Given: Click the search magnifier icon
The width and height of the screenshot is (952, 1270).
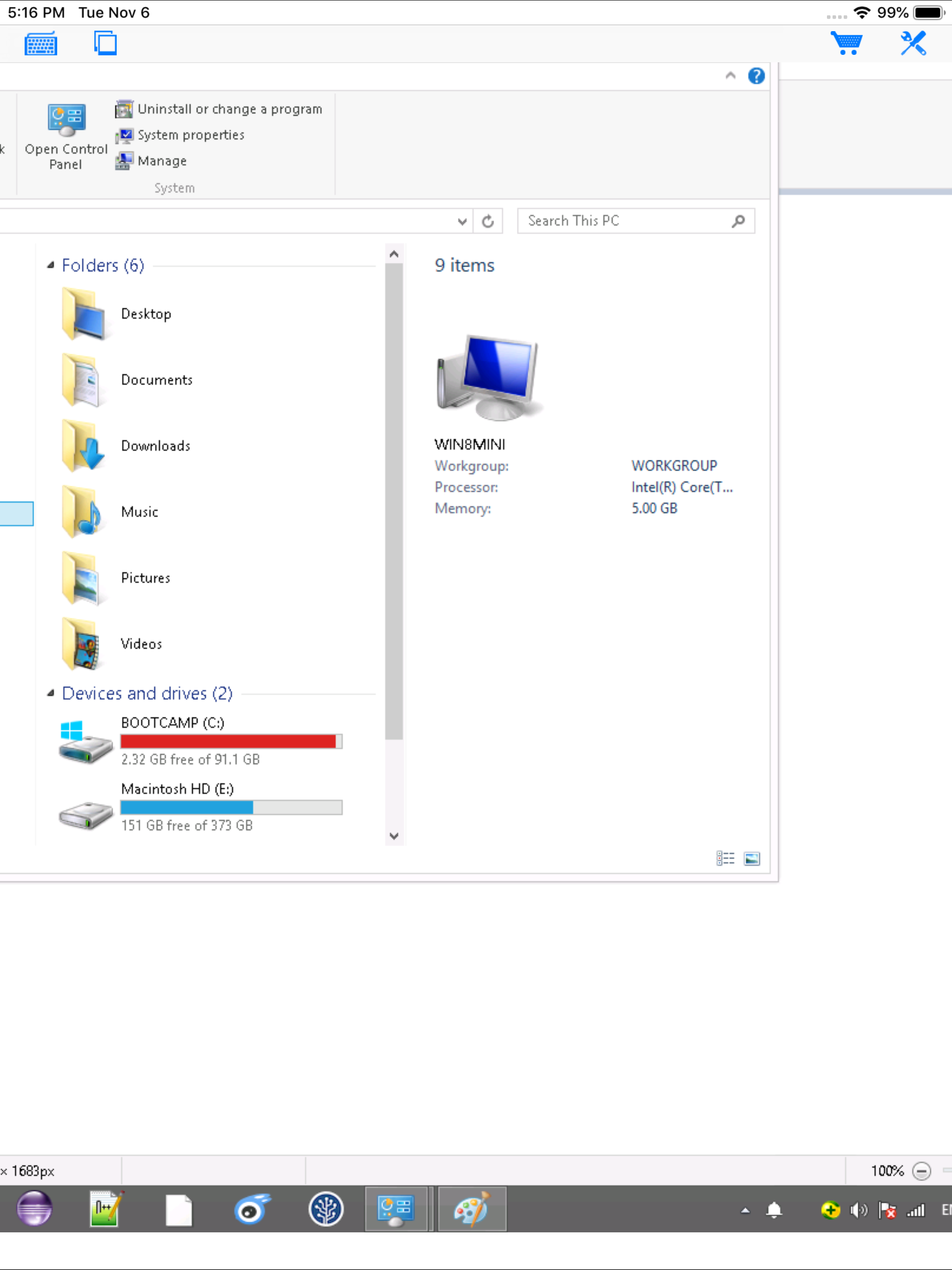Looking at the screenshot, I should pyautogui.click(x=738, y=221).
